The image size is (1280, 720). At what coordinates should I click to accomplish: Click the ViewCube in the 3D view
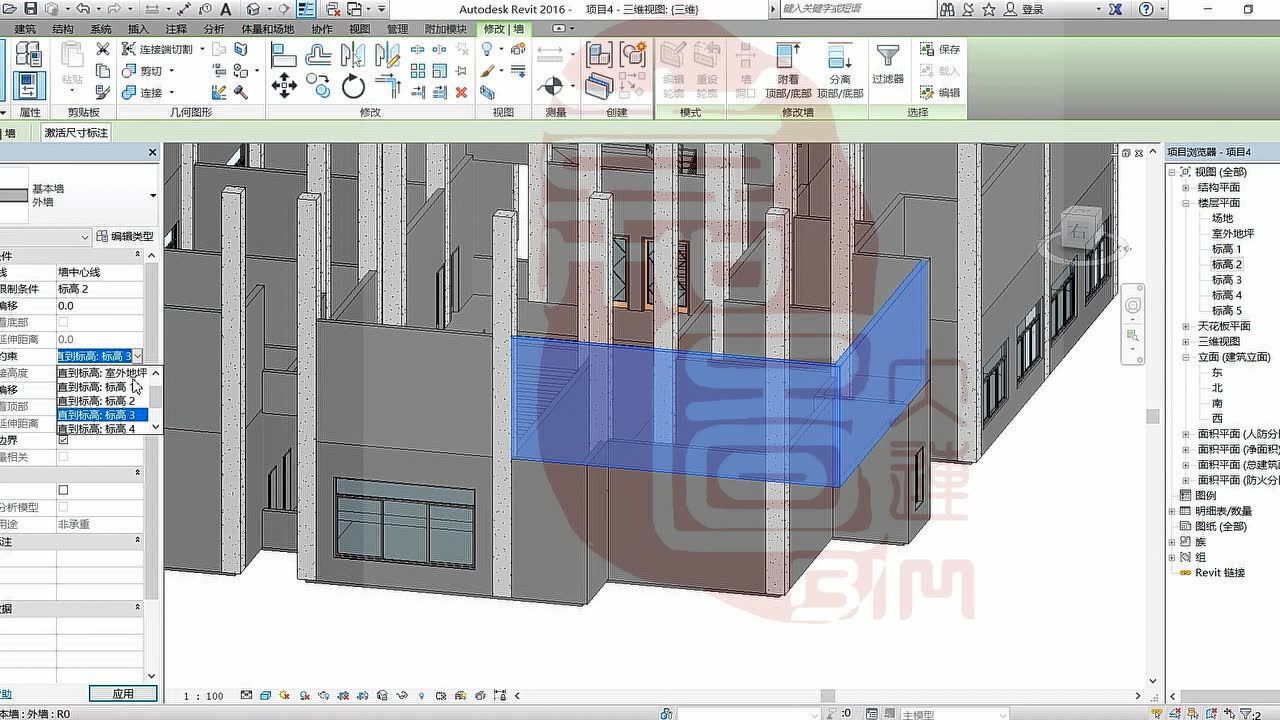1083,230
